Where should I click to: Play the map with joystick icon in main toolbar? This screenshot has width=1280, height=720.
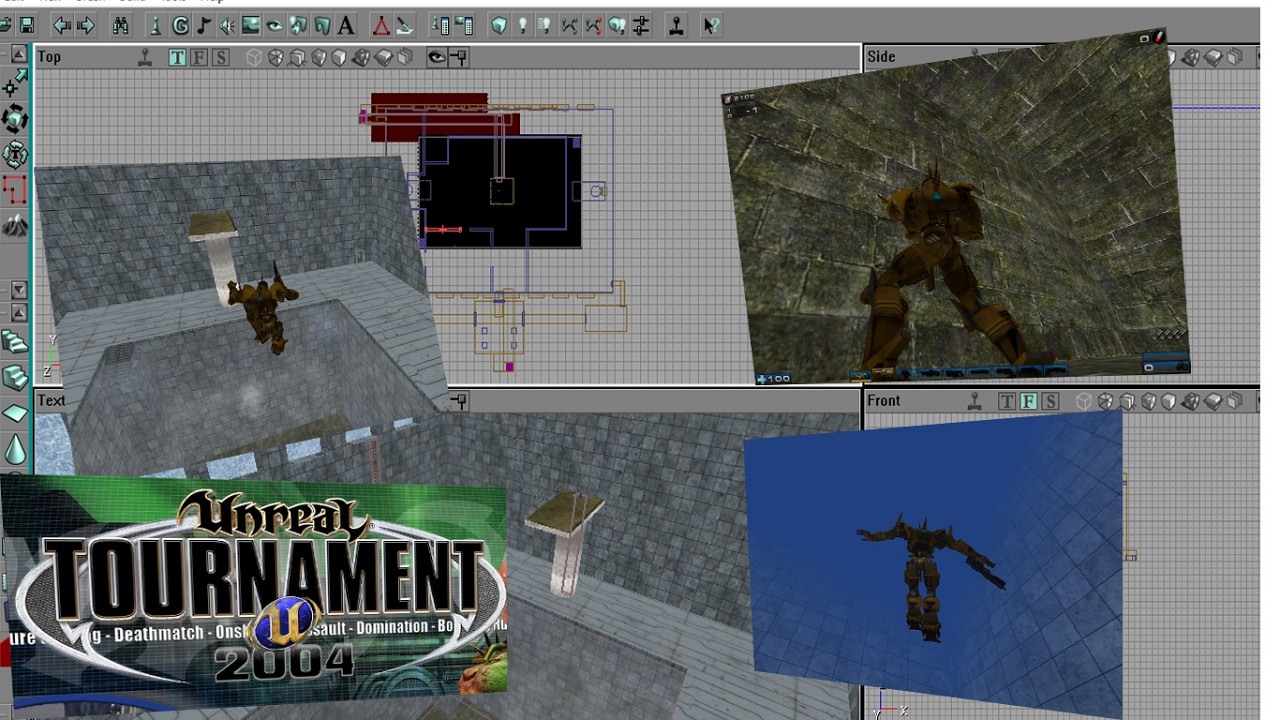(x=677, y=25)
